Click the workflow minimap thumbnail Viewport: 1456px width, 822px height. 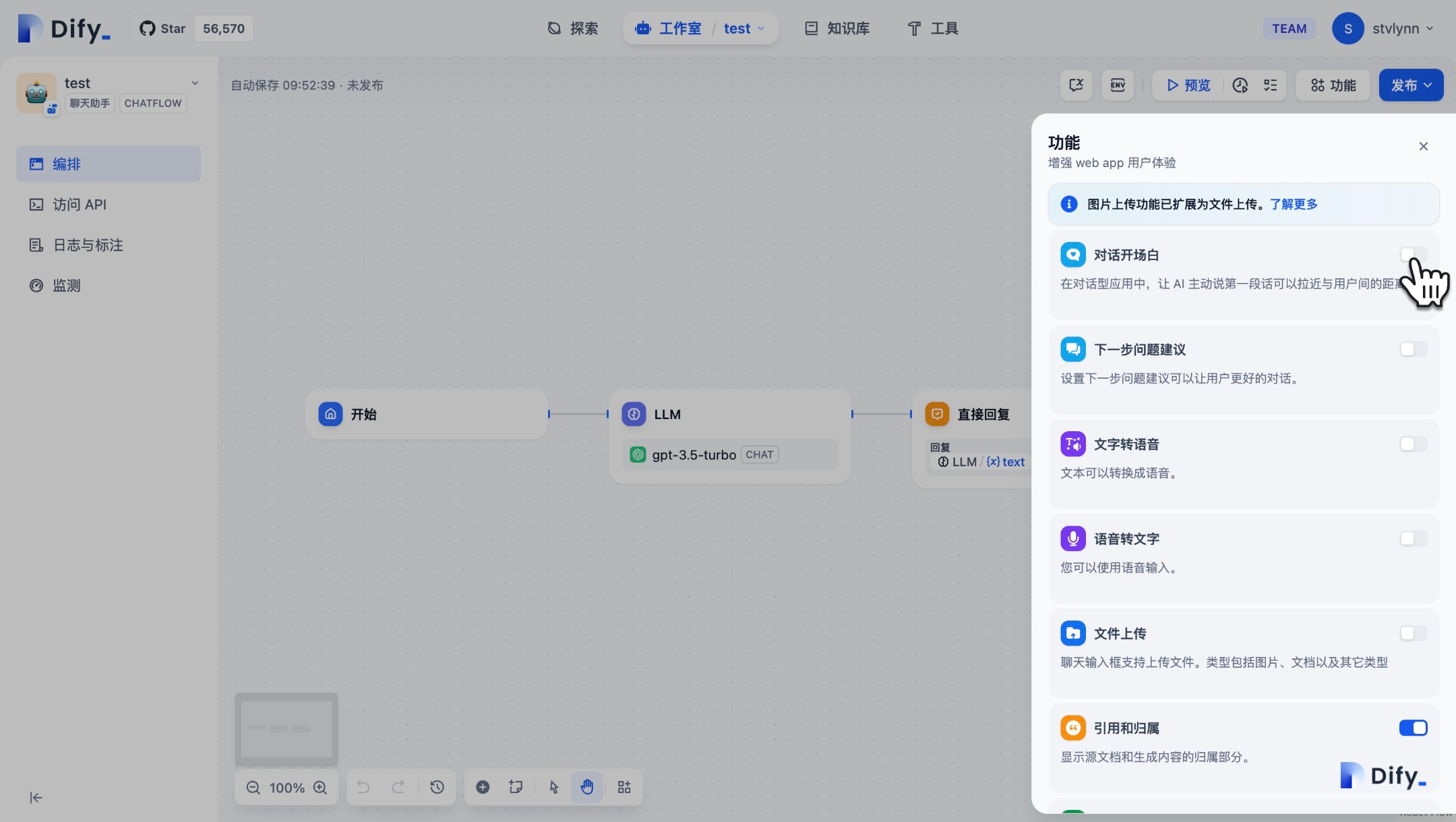pos(286,729)
